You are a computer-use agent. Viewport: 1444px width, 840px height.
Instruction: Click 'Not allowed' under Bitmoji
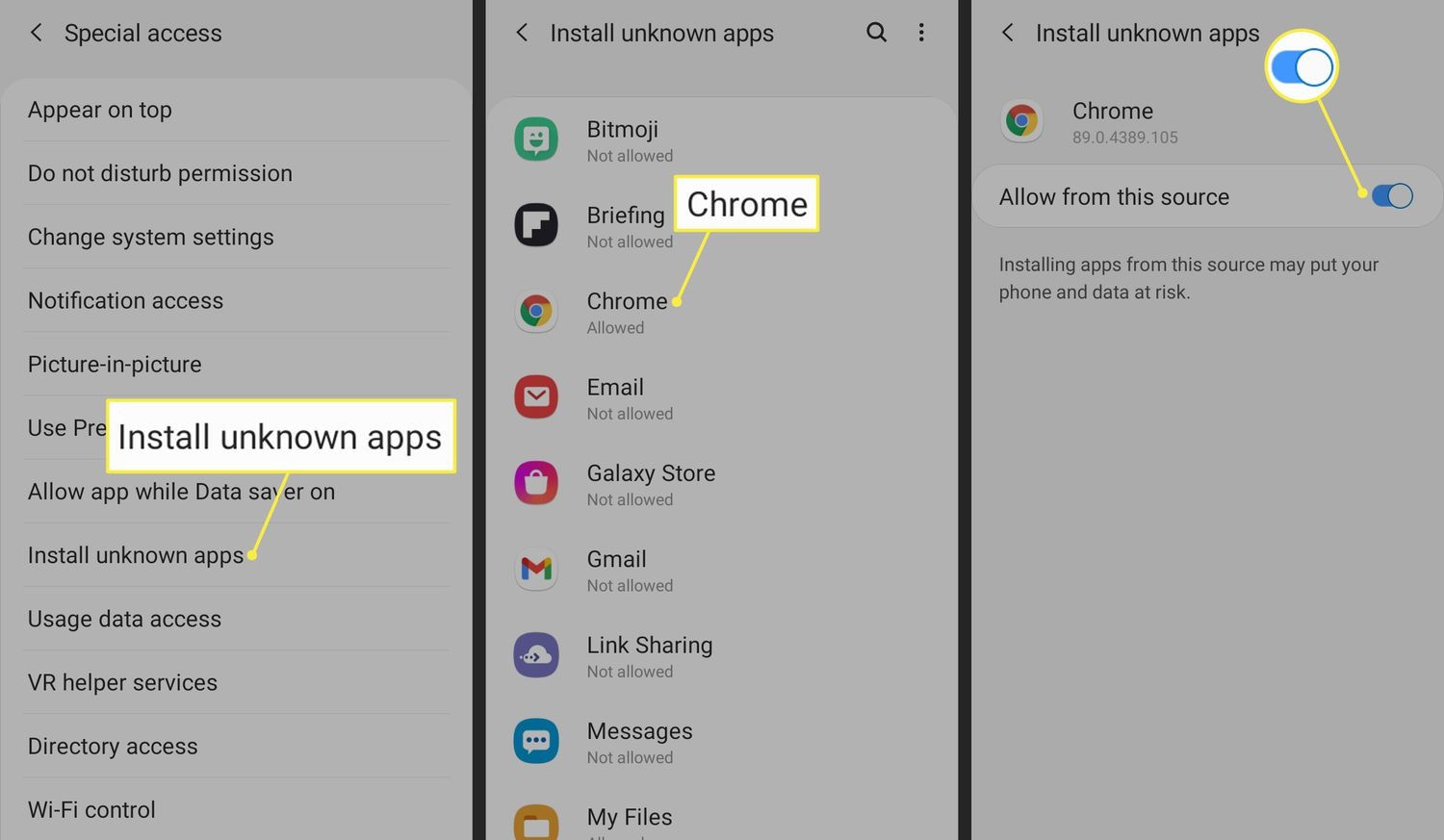pos(631,156)
